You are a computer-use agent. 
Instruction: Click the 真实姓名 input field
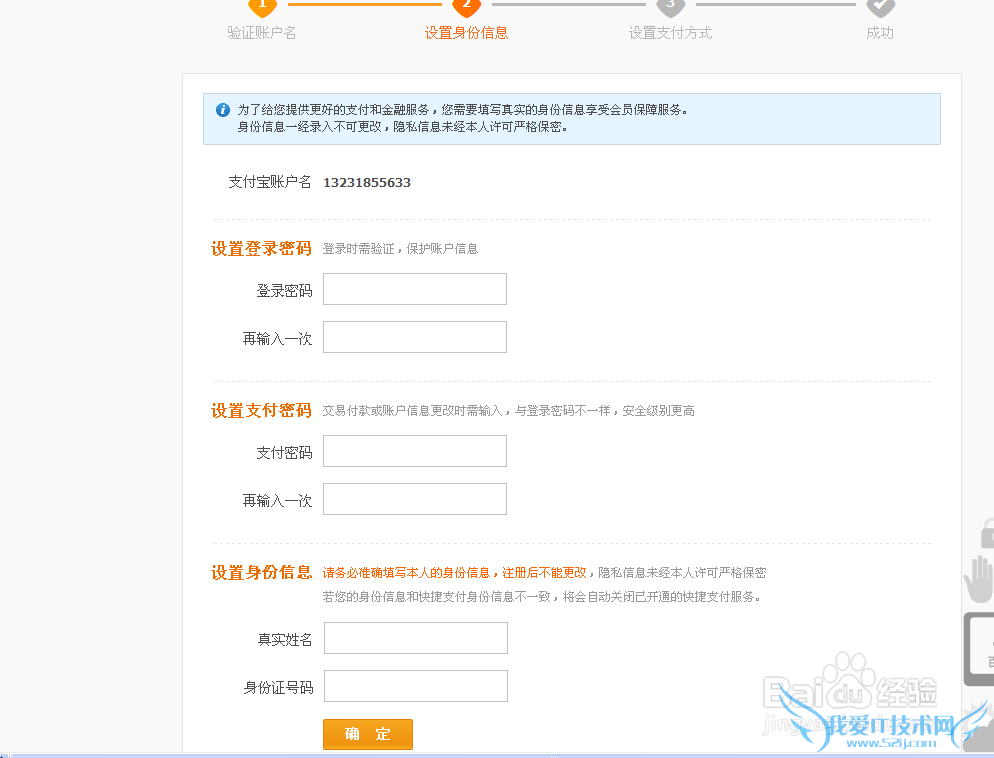tap(416, 638)
